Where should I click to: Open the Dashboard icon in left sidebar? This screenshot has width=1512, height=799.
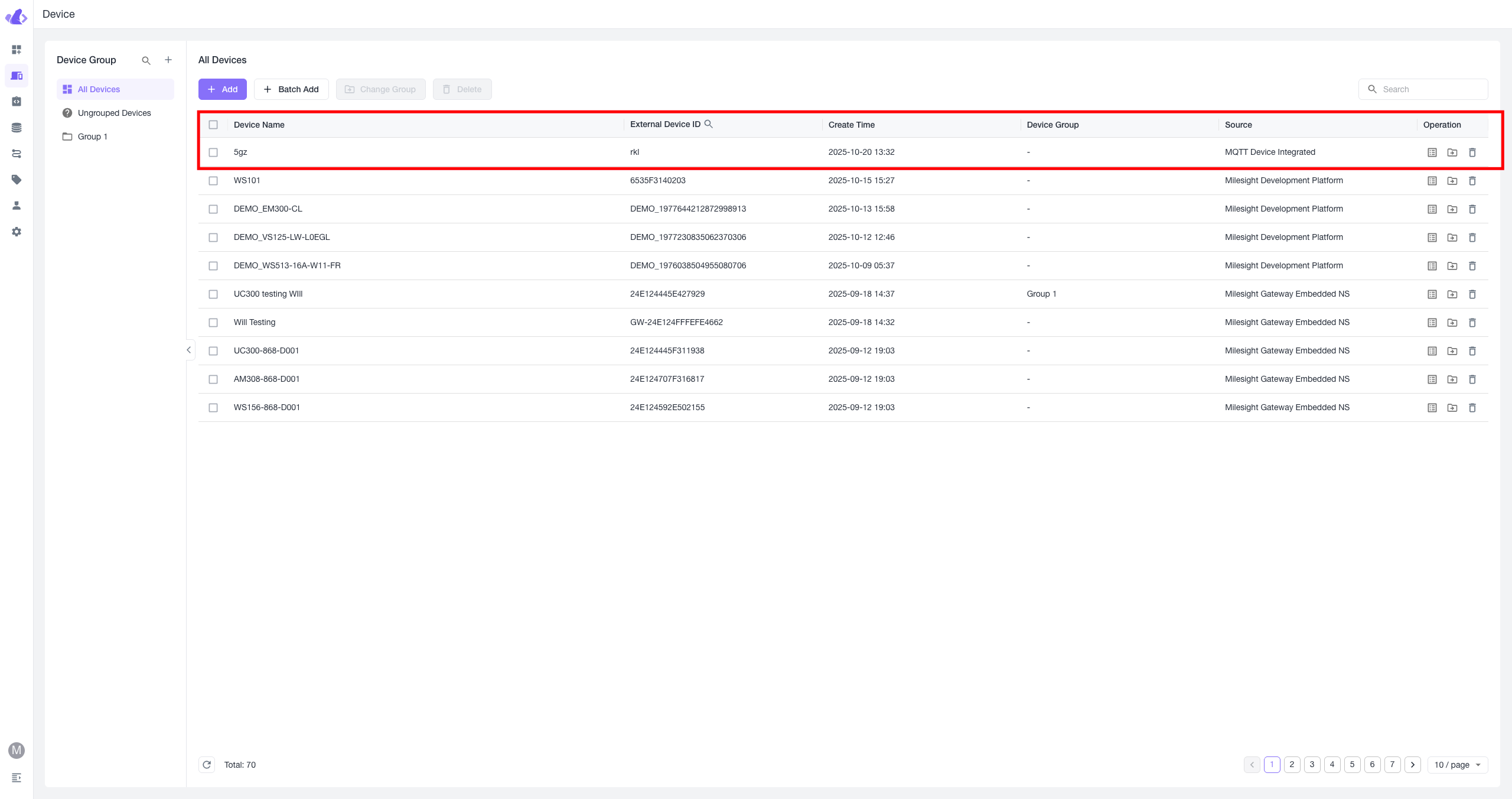(x=17, y=50)
